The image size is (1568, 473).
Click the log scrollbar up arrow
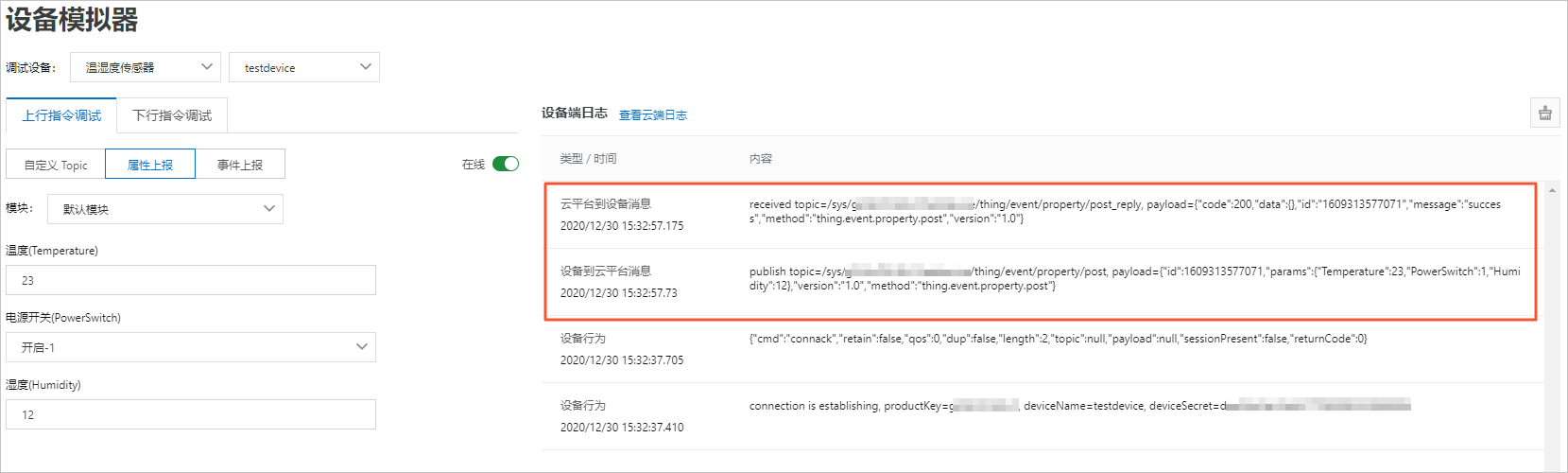[x=1552, y=190]
